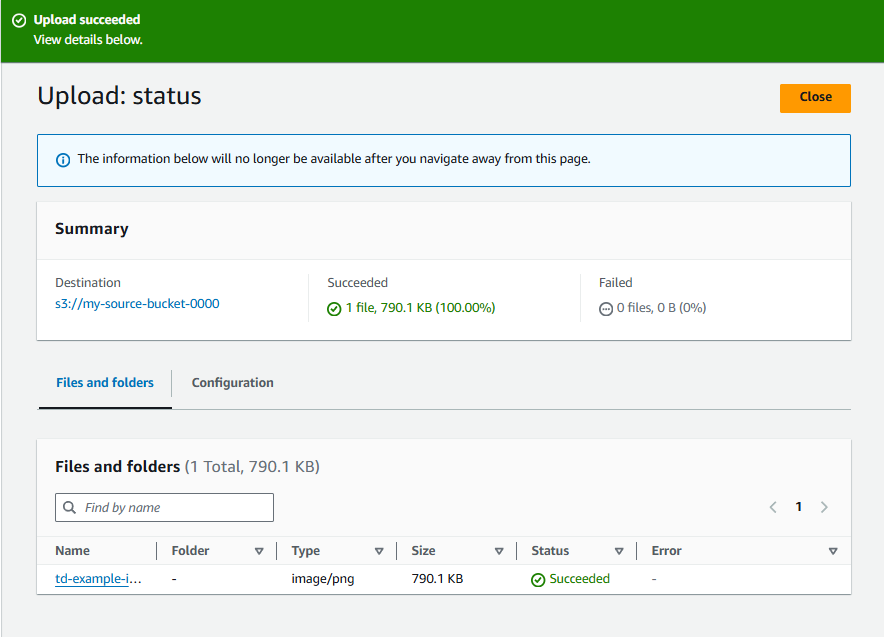The image size is (884, 637).
Task: Select the Files and folders tab
Action: (104, 382)
